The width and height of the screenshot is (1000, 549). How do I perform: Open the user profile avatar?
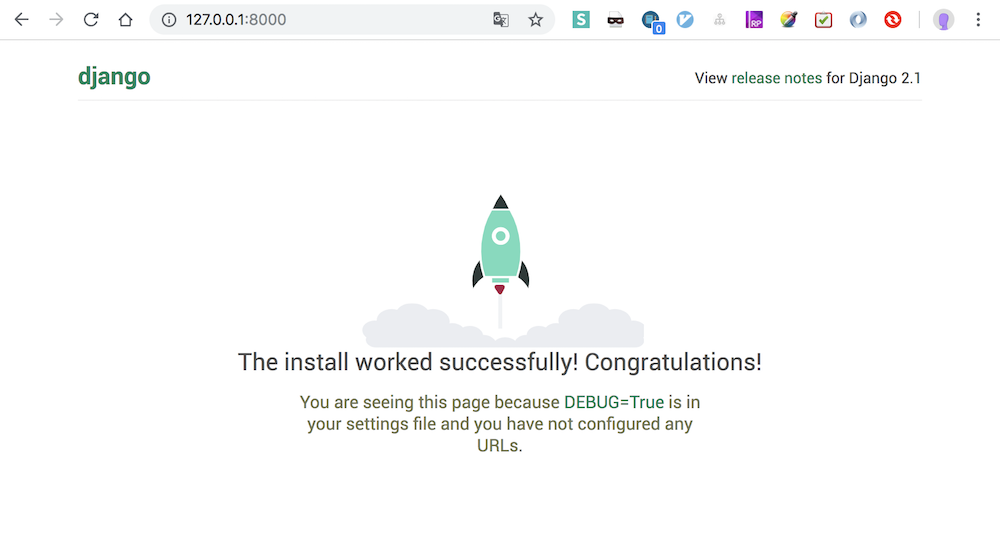point(943,20)
